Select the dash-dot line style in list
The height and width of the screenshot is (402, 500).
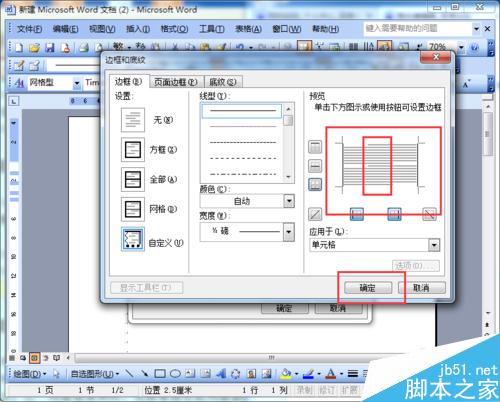point(242,174)
